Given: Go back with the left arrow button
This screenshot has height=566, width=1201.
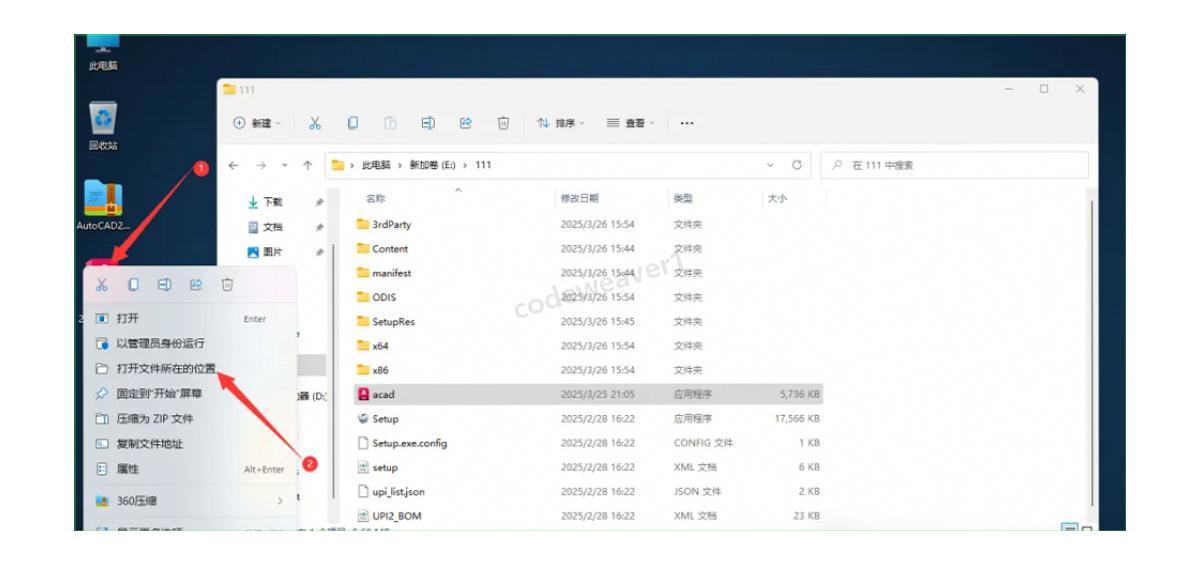Looking at the screenshot, I should click(233, 165).
